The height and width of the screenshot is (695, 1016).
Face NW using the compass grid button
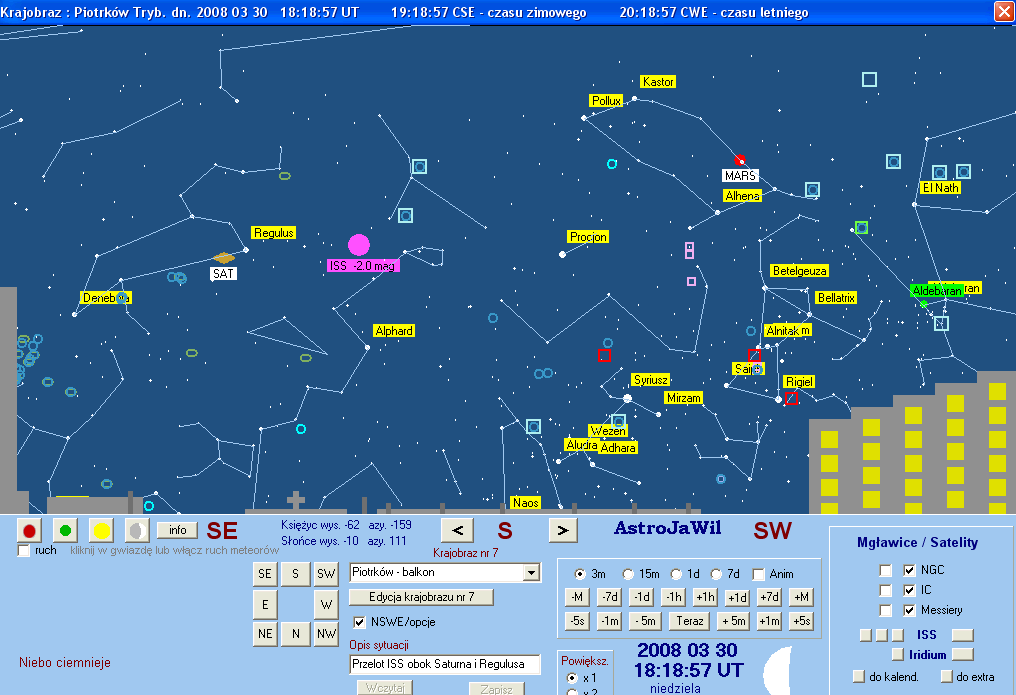tap(326, 633)
